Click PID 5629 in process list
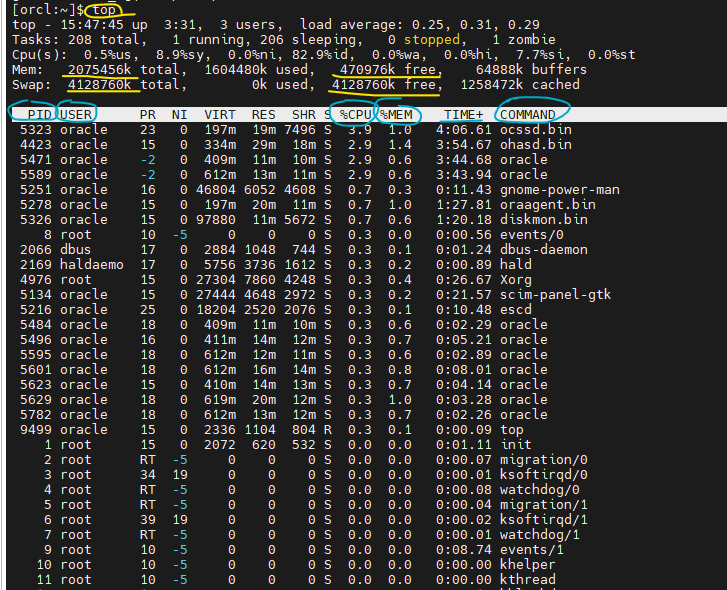The width and height of the screenshot is (727, 590). 36,400
